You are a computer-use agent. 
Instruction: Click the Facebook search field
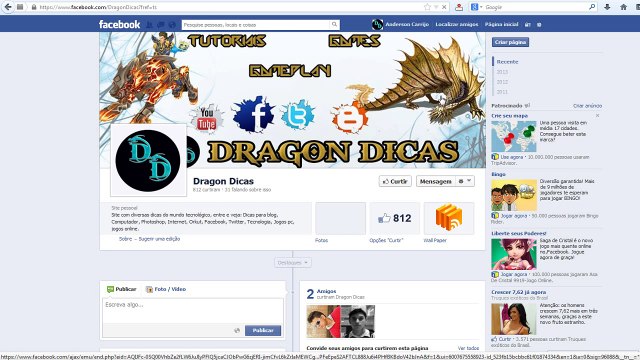[x=256, y=25]
